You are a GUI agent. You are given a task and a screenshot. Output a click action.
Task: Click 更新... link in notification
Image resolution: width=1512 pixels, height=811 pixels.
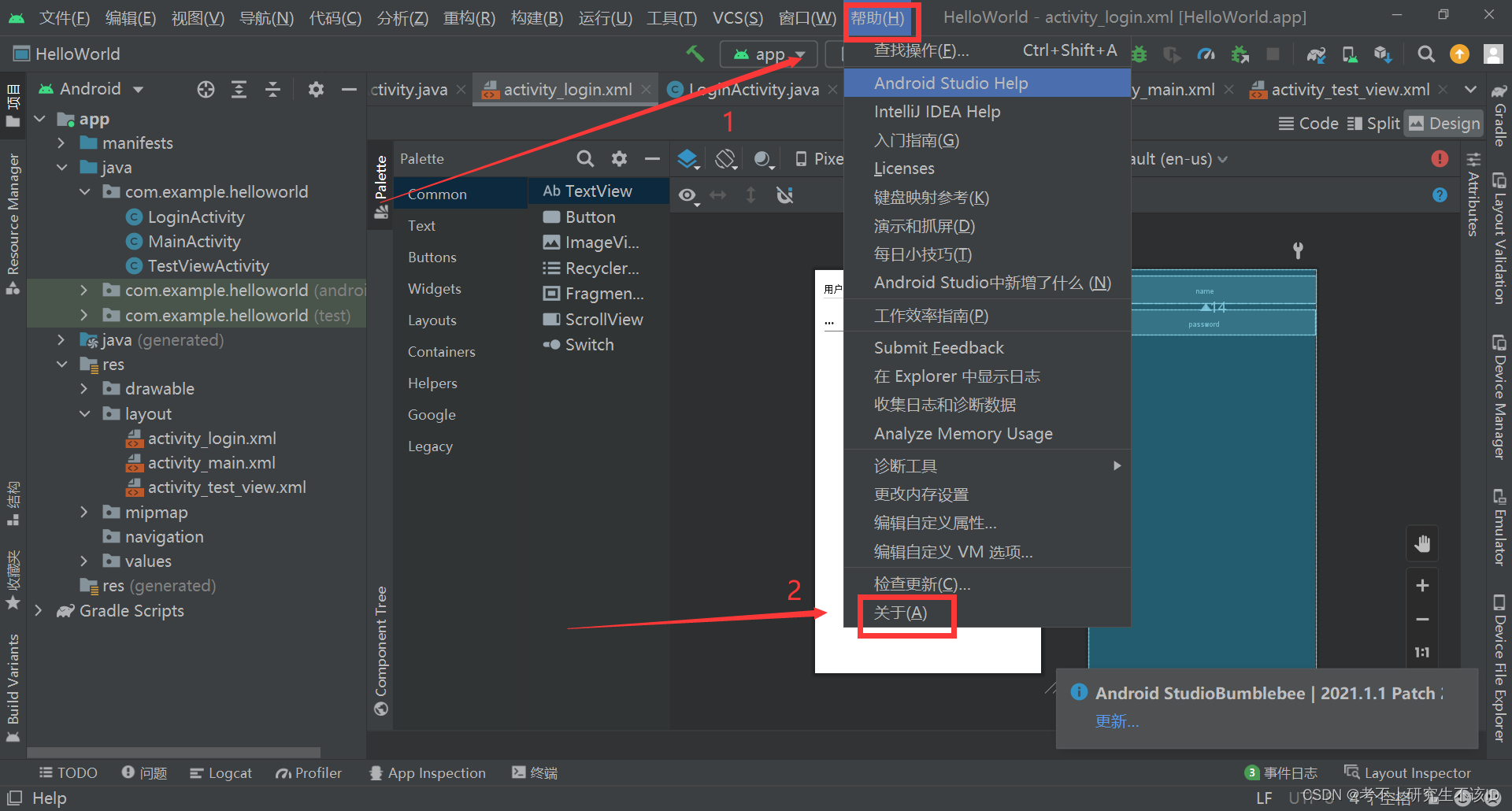pos(1117,721)
